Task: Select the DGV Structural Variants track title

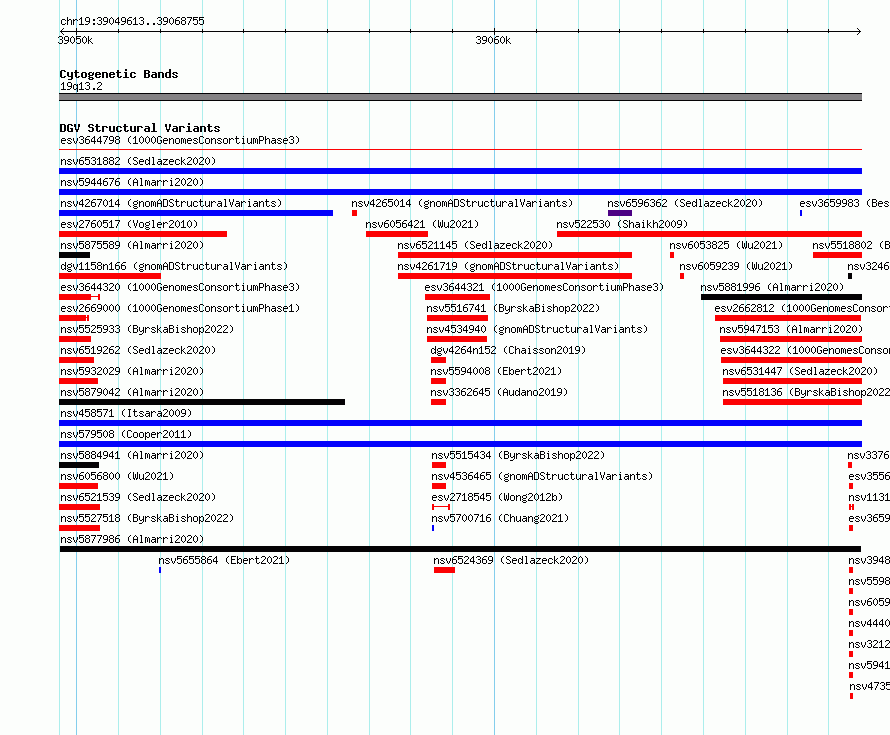Action: 140,128
